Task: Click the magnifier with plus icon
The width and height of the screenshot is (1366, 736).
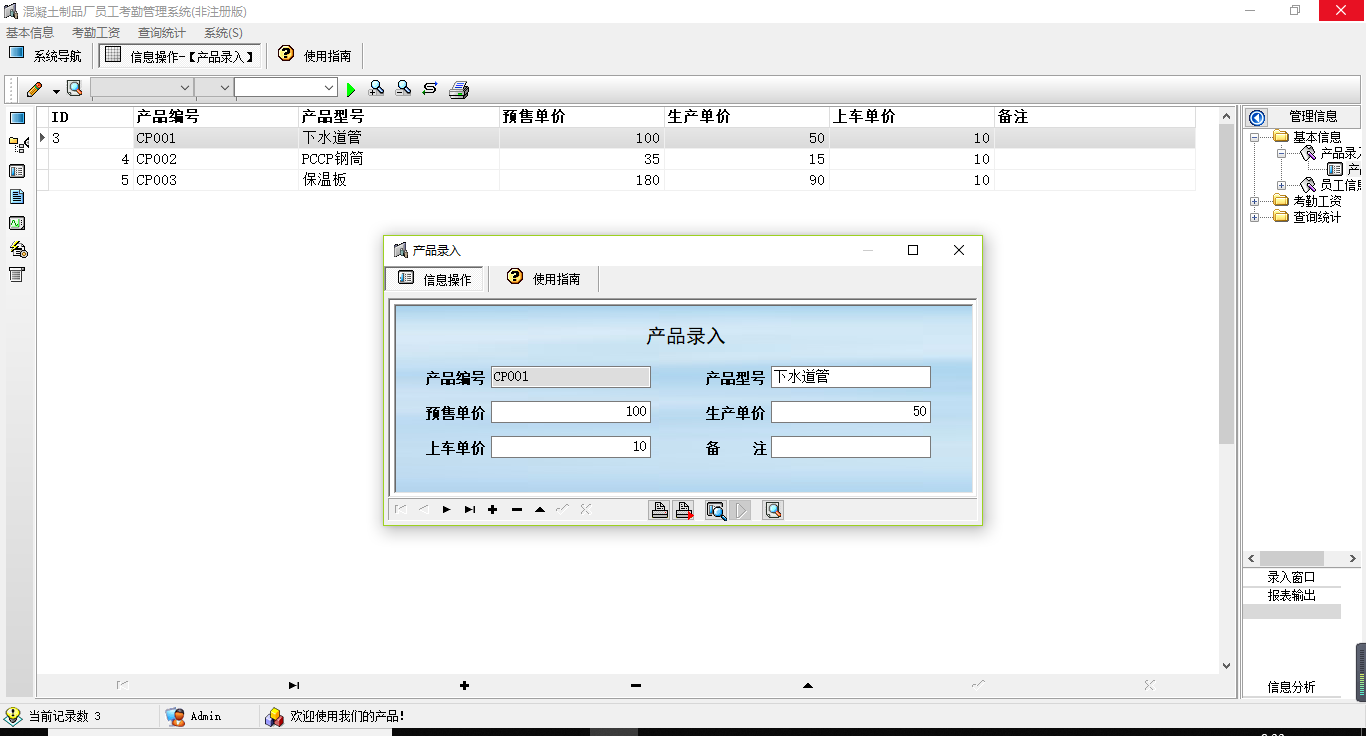Action: pyautogui.click(x=377, y=88)
